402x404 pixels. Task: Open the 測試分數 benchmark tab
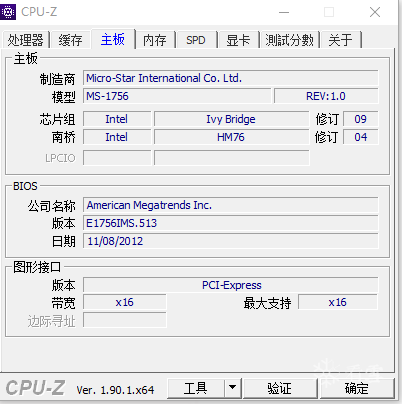click(289, 40)
